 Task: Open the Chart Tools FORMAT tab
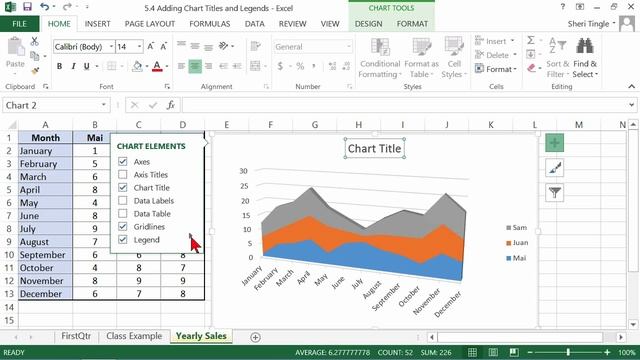point(412,24)
